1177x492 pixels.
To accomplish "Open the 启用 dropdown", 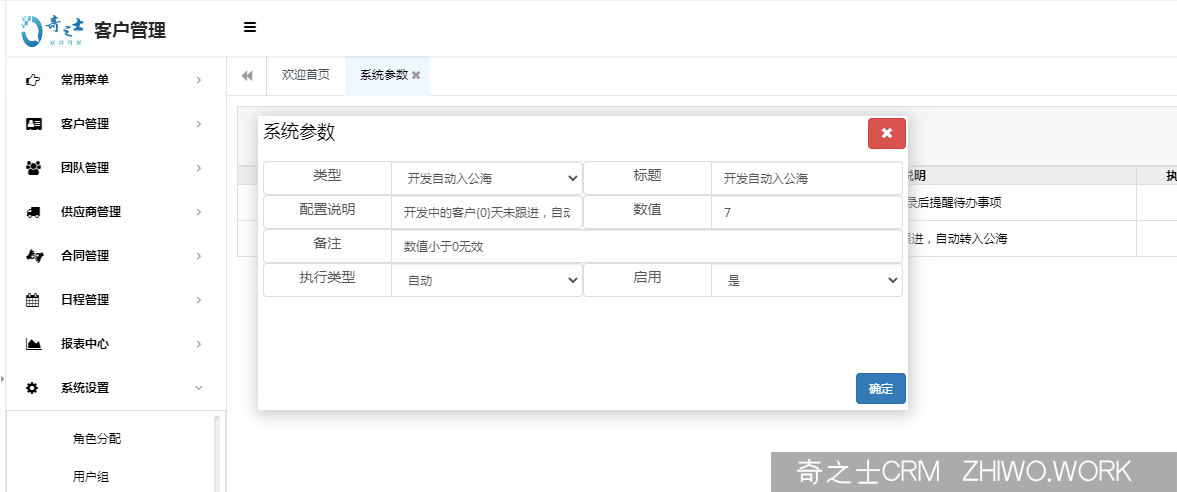I will coord(806,281).
